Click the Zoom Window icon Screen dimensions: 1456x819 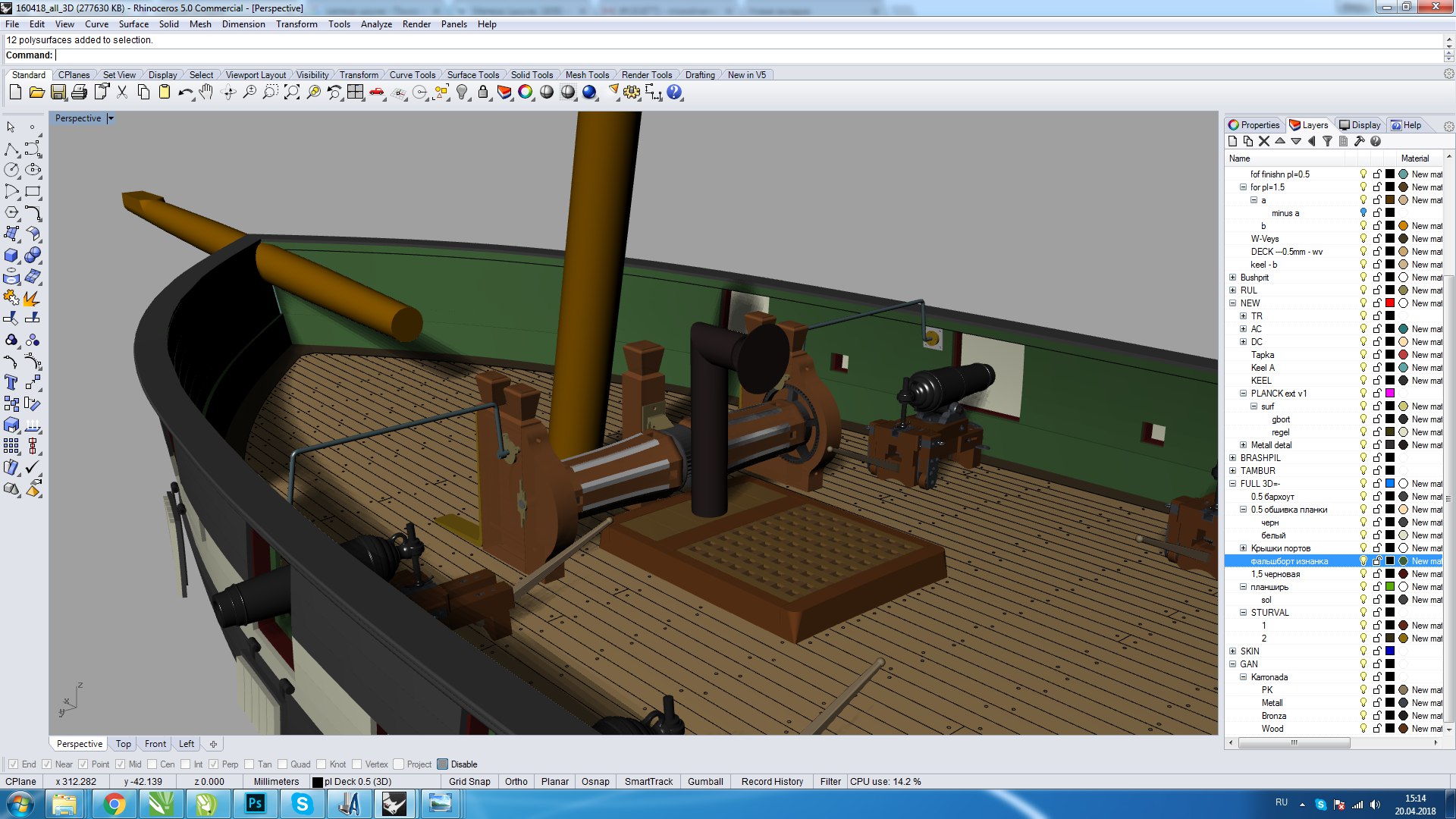coord(271,93)
